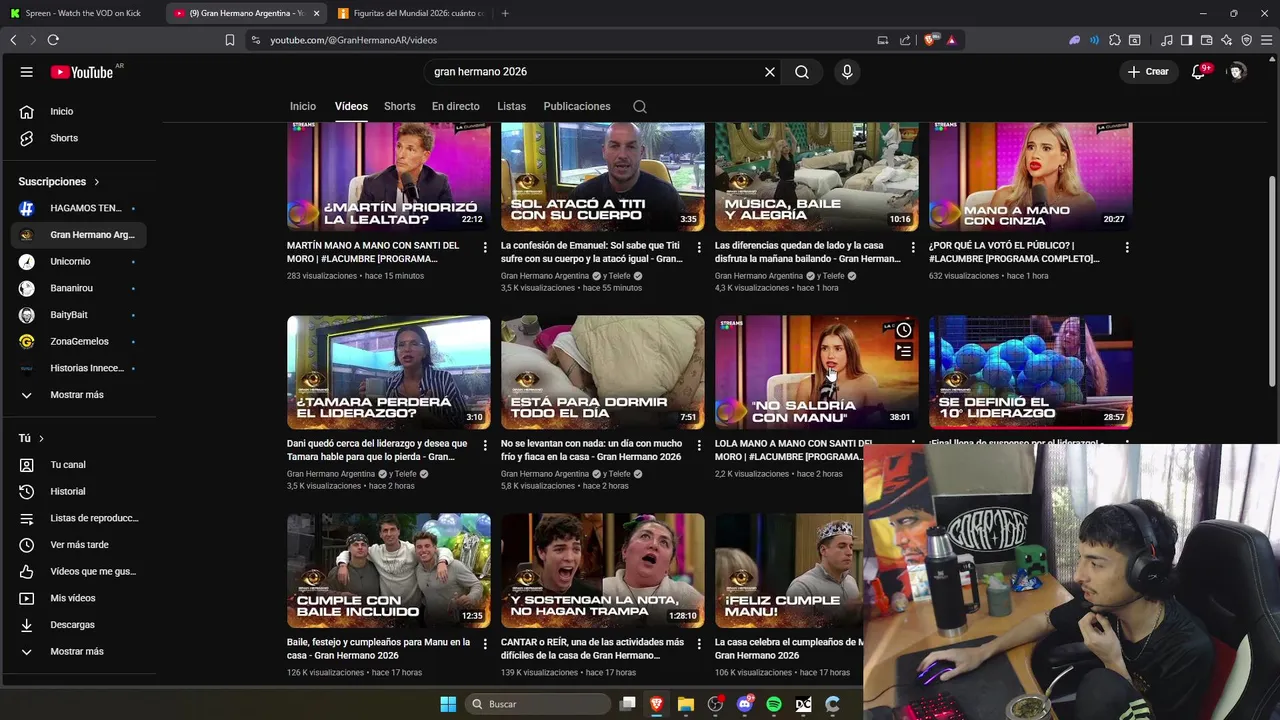Open the Se definió el 10° liderazgo thumbnail
1280x720 pixels.
point(1031,372)
